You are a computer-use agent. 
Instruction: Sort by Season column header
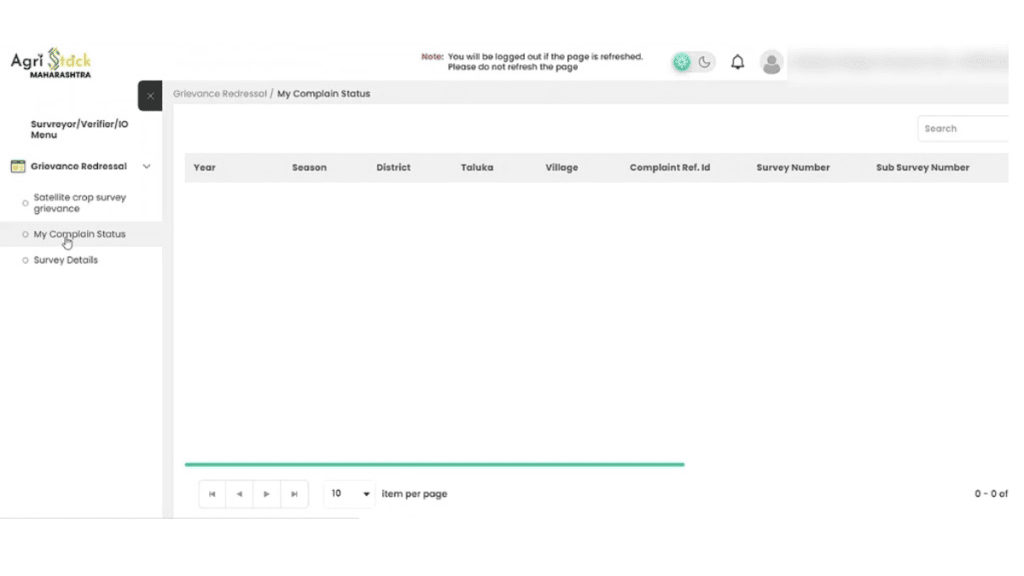point(309,168)
